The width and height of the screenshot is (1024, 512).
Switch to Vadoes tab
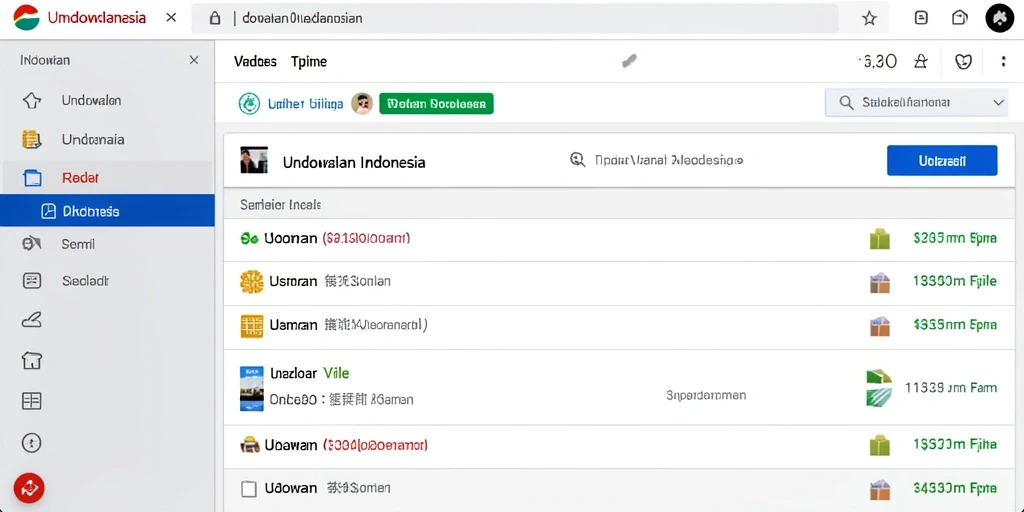tap(255, 61)
